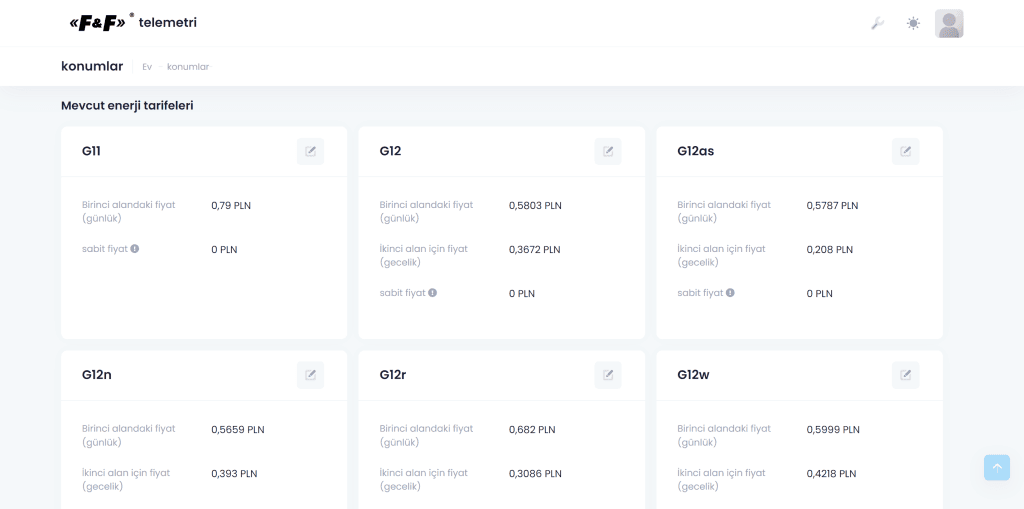Show G11 sabit fiyat info icon
Image resolution: width=1024 pixels, height=509 pixels.
pyautogui.click(x=135, y=249)
